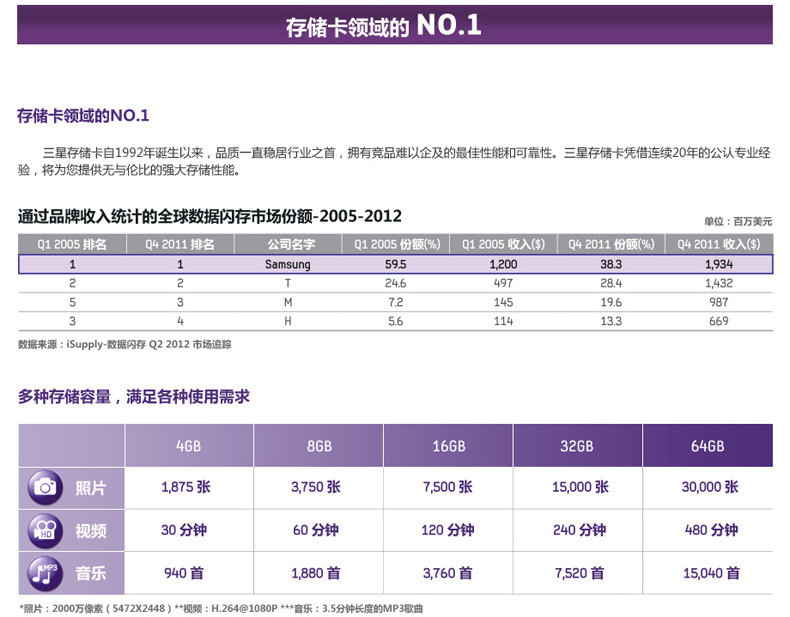Click the 15,040 首 song count

(711, 573)
